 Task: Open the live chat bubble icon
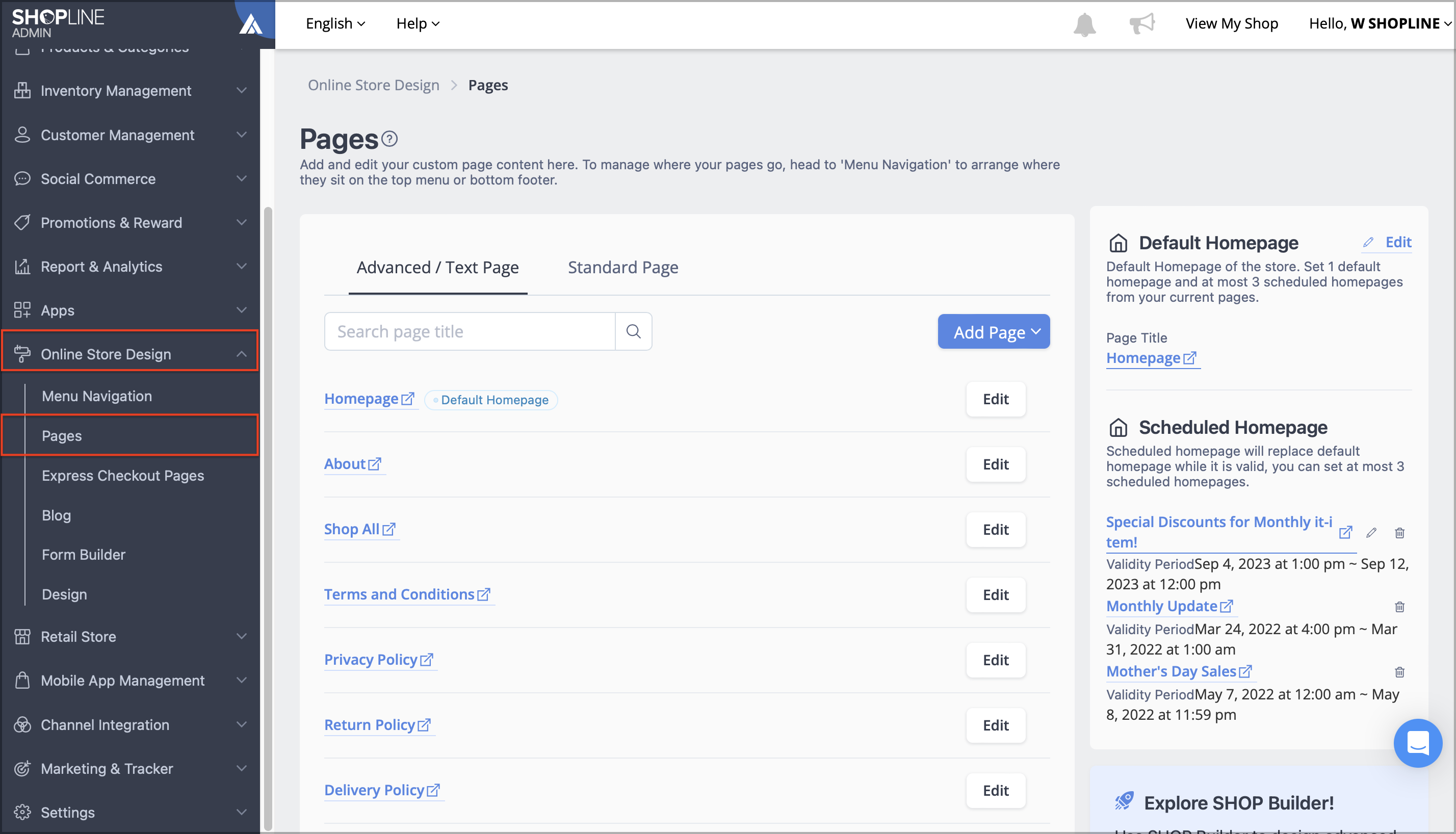1418,743
